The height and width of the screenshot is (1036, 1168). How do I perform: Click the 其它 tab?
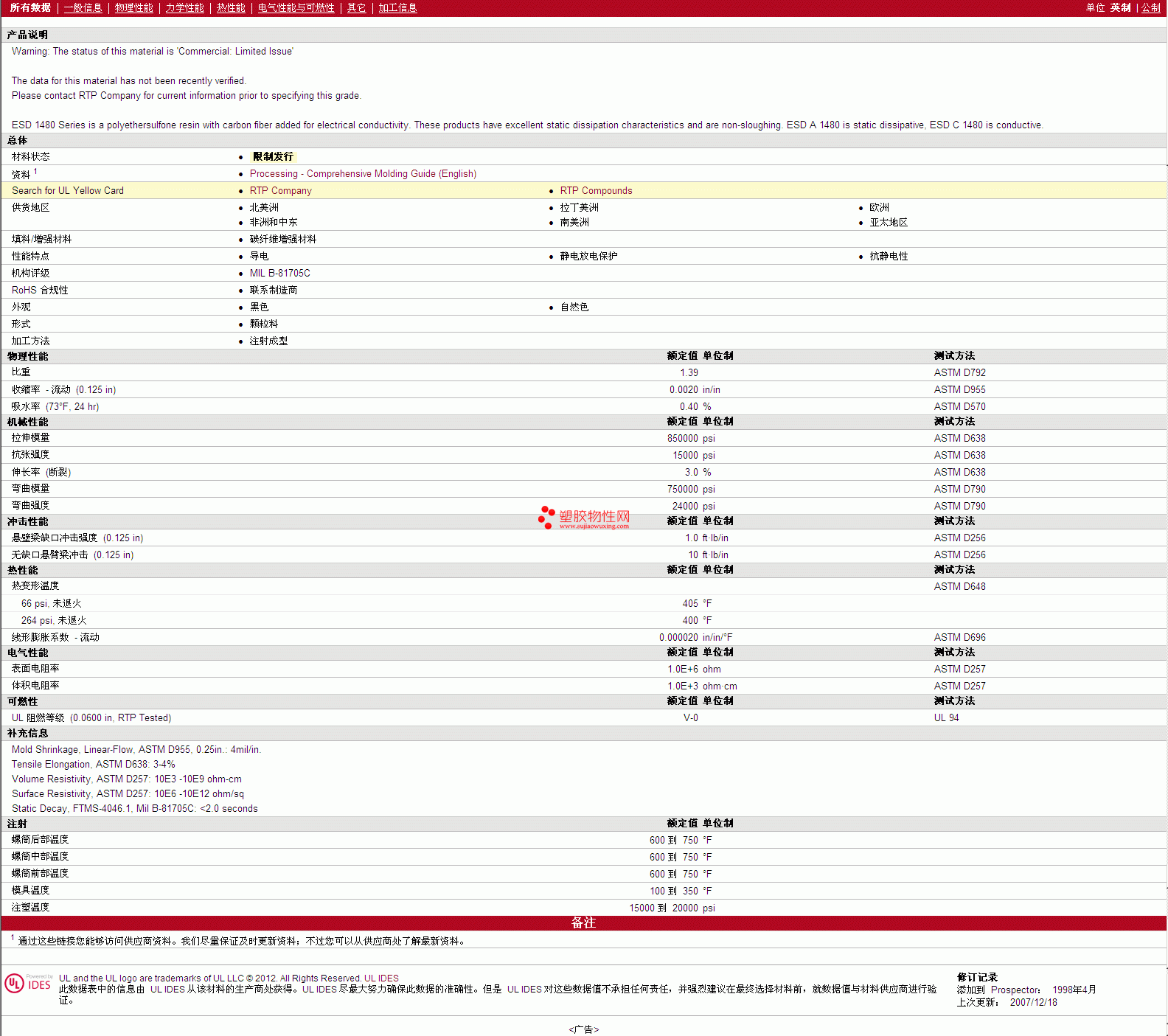356,8
